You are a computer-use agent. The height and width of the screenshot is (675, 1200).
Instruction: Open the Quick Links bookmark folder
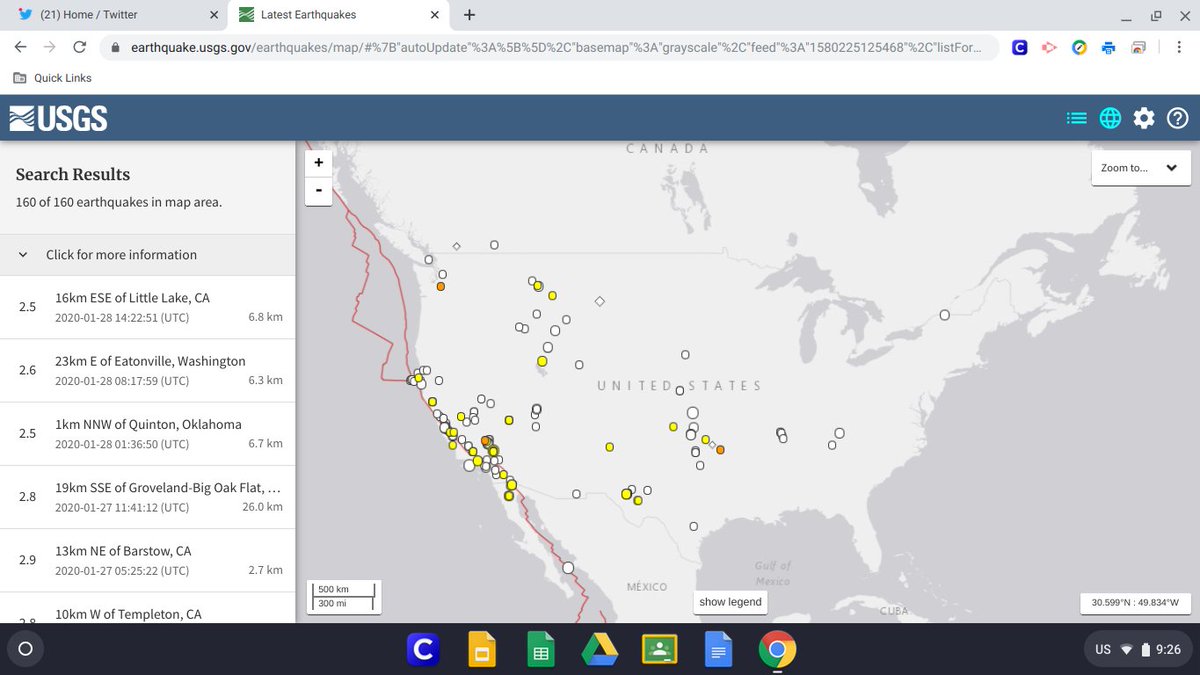[52, 78]
